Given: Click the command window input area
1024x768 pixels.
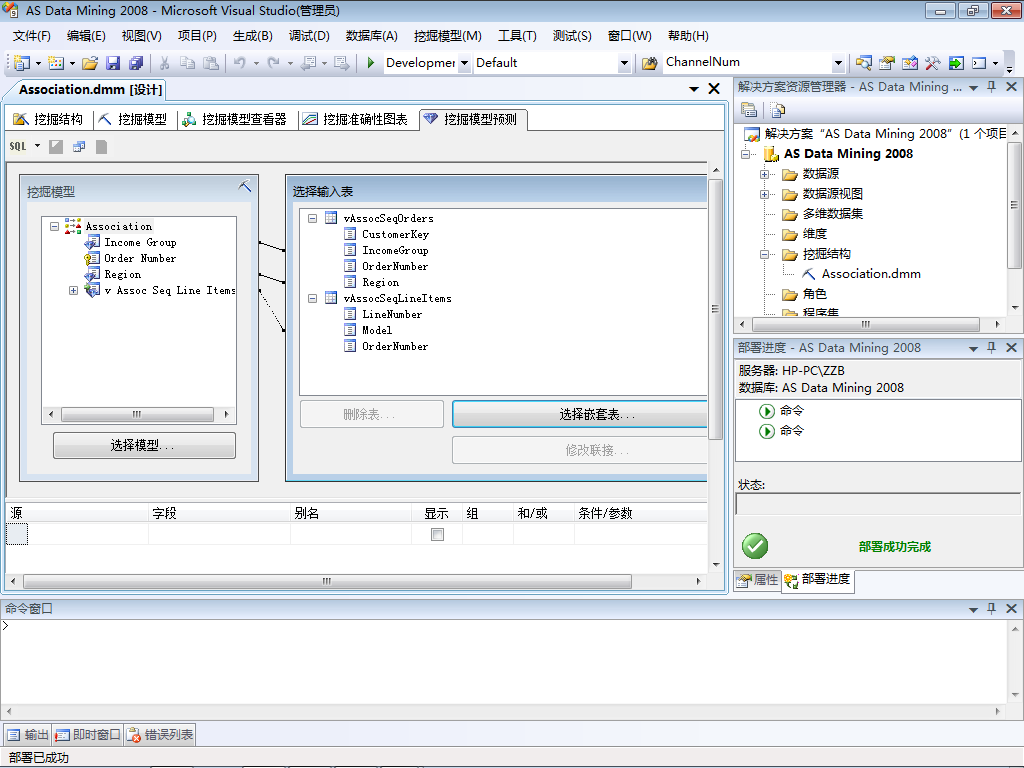Looking at the screenshot, I should tap(503, 660).
